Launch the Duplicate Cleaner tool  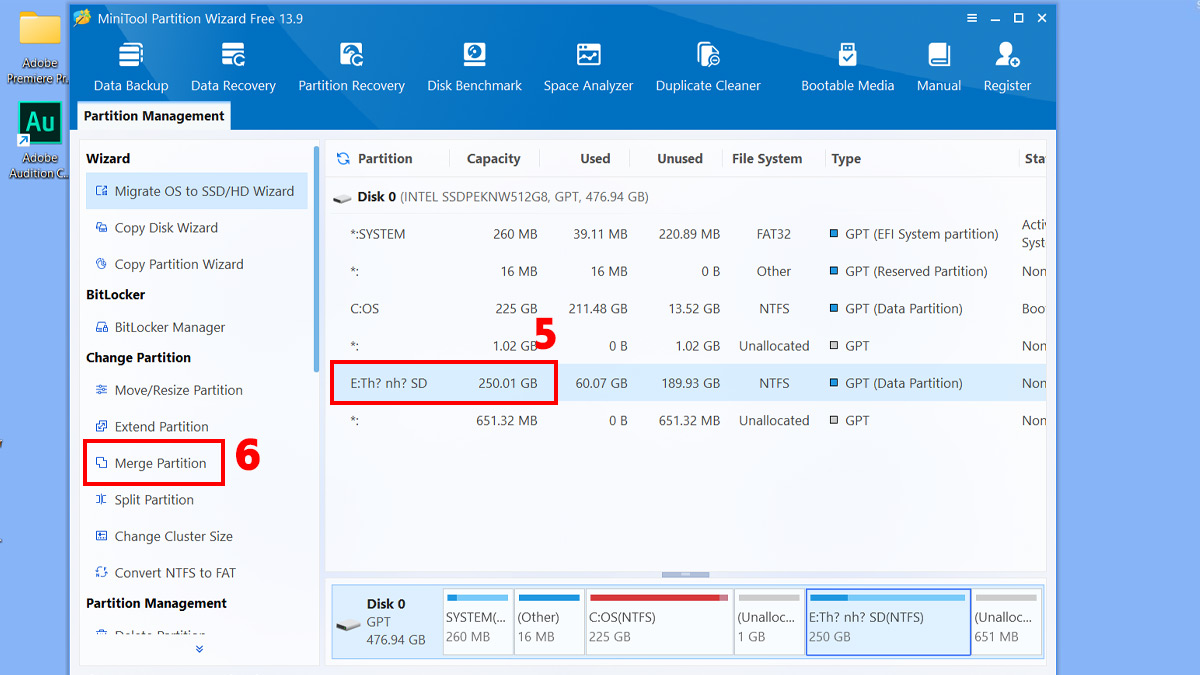(708, 67)
